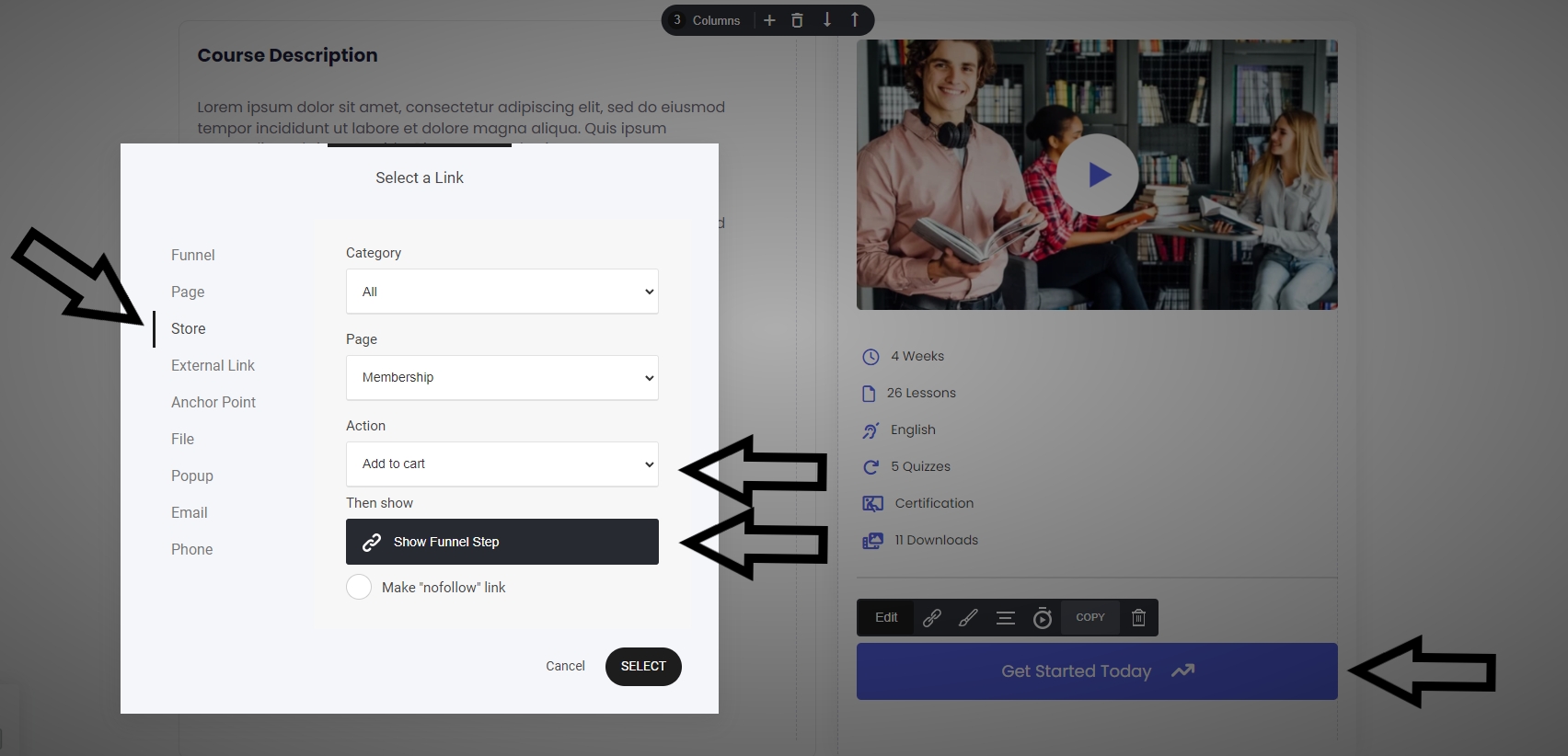Cancel the Select a Link dialog

point(565,666)
